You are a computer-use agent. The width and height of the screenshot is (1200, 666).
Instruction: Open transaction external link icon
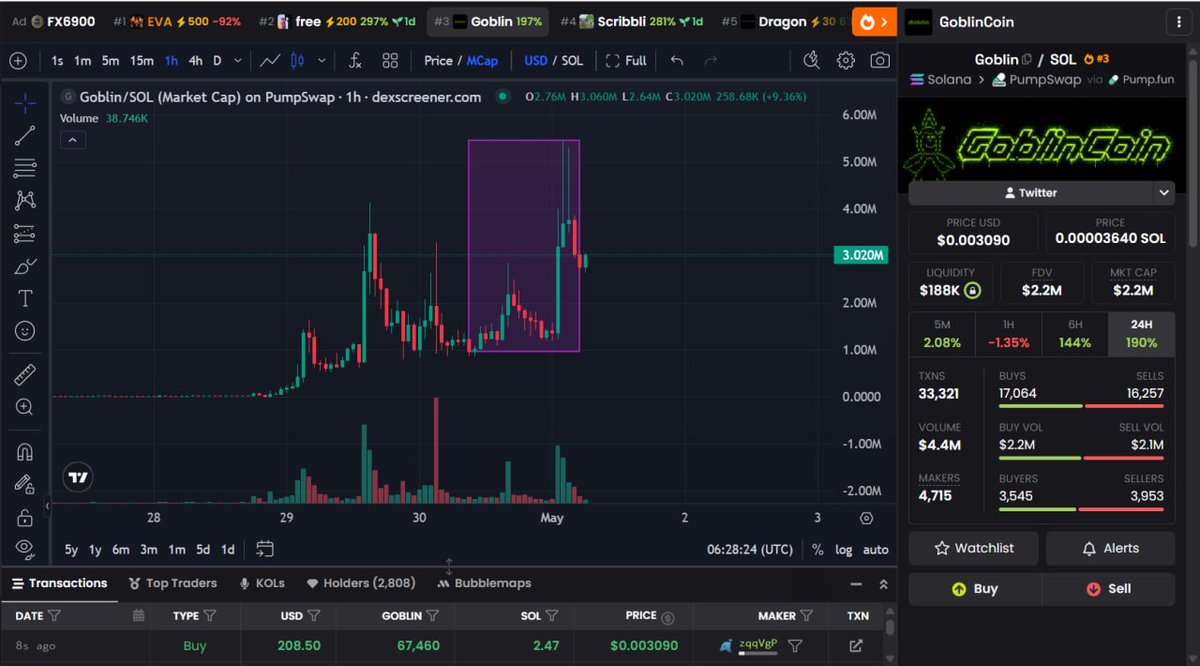tap(856, 646)
